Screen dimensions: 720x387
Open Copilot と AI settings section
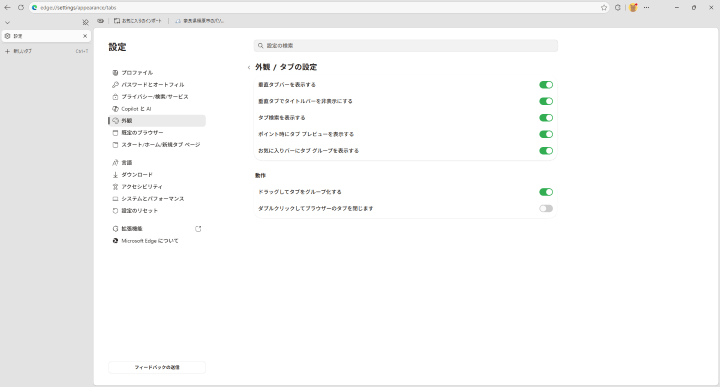157,109
